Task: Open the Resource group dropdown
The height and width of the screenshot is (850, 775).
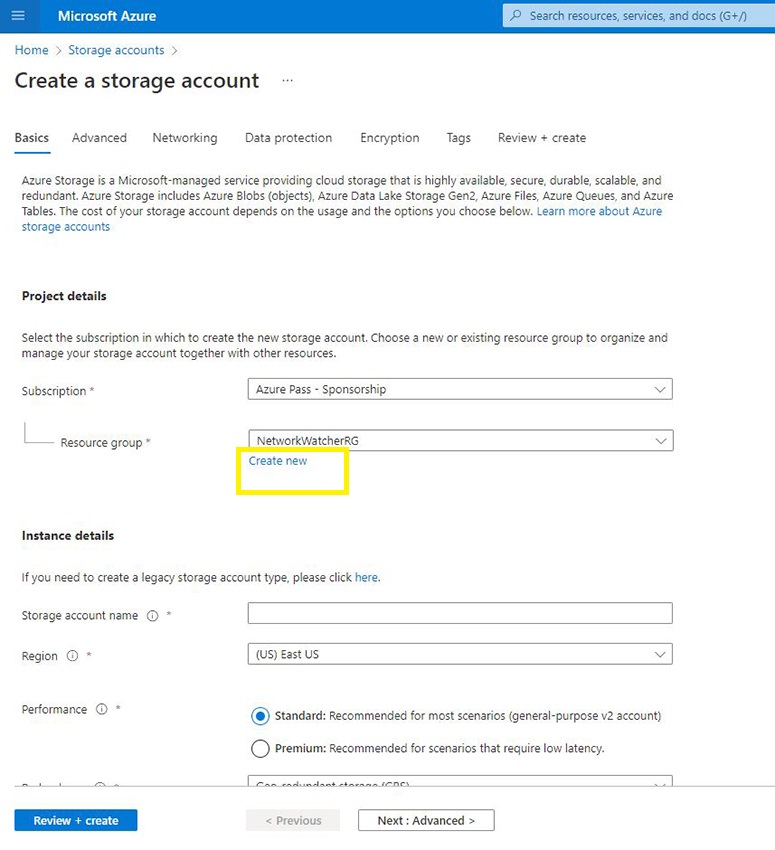Action: 459,440
